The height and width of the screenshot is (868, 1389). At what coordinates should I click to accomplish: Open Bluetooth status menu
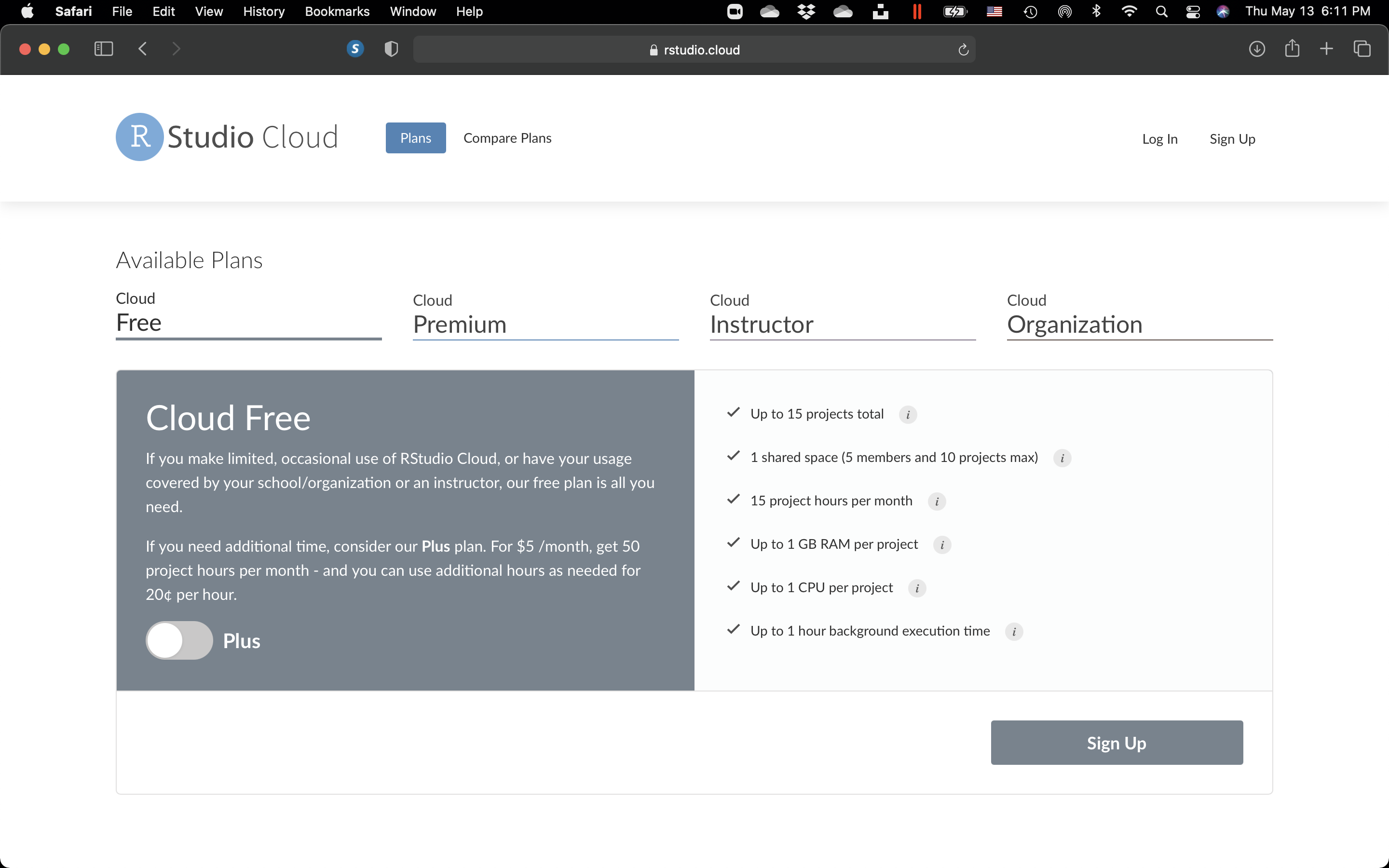click(x=1096, y=12)
